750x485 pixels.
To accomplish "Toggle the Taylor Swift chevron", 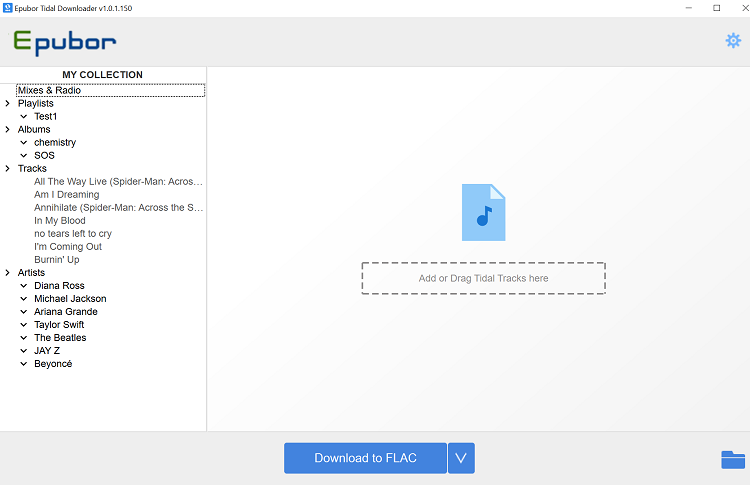I will [x=23, y=325].
